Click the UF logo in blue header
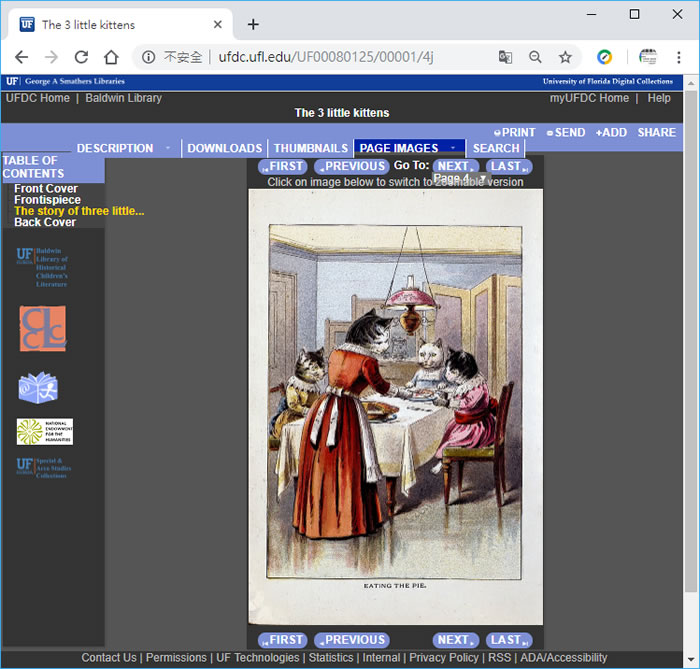700x669 pixels. (12, 81)
